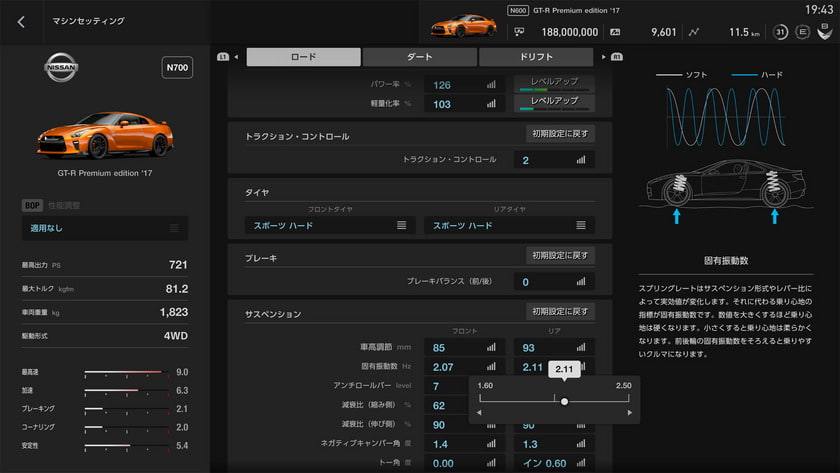Click the 固有振動数 slider handle
The height and width of the screenshot is (473, 840).
point(564,401)
